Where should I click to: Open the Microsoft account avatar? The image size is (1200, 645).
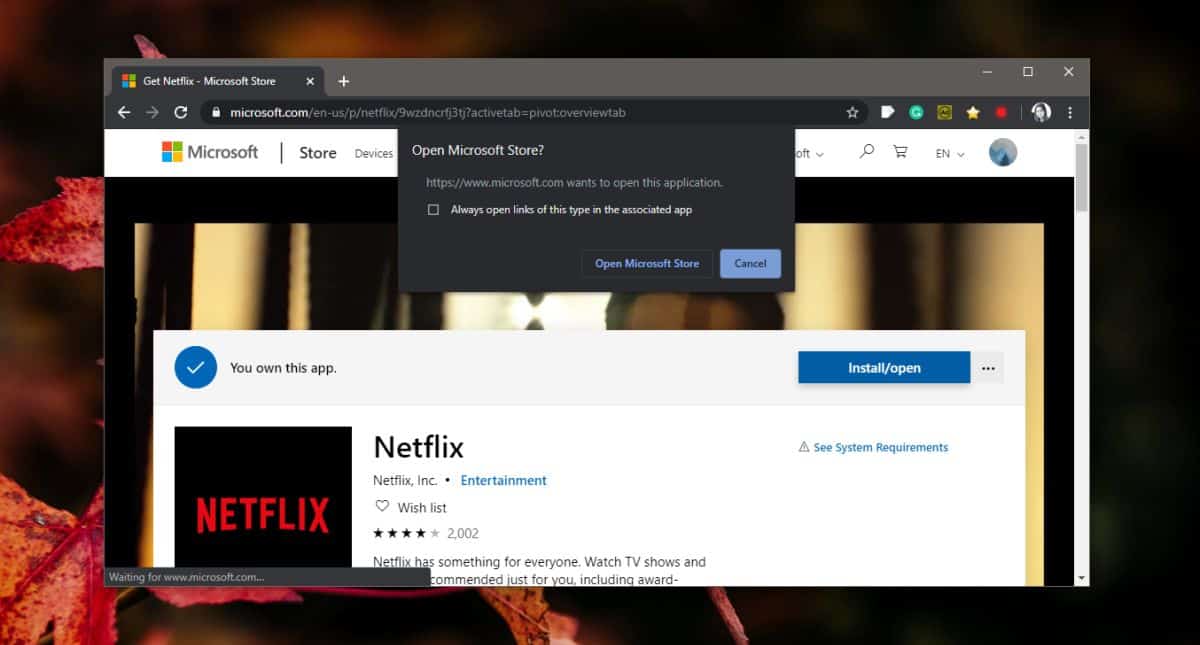[x=1003, y=152]
